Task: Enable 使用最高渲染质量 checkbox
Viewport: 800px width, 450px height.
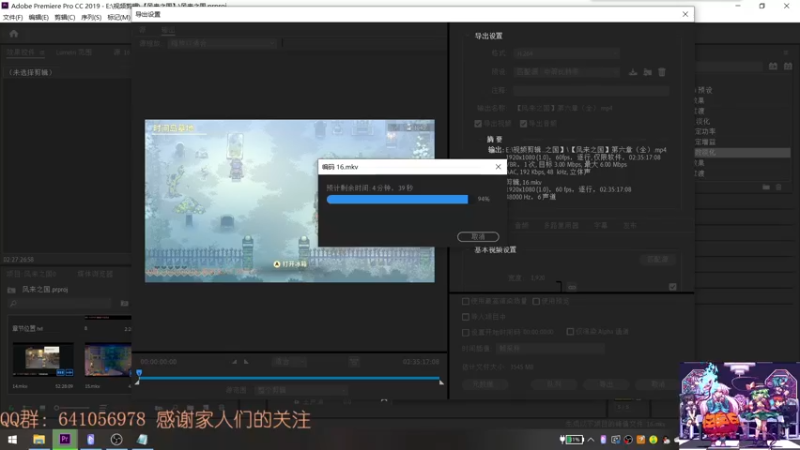Action: pos(465,302)
